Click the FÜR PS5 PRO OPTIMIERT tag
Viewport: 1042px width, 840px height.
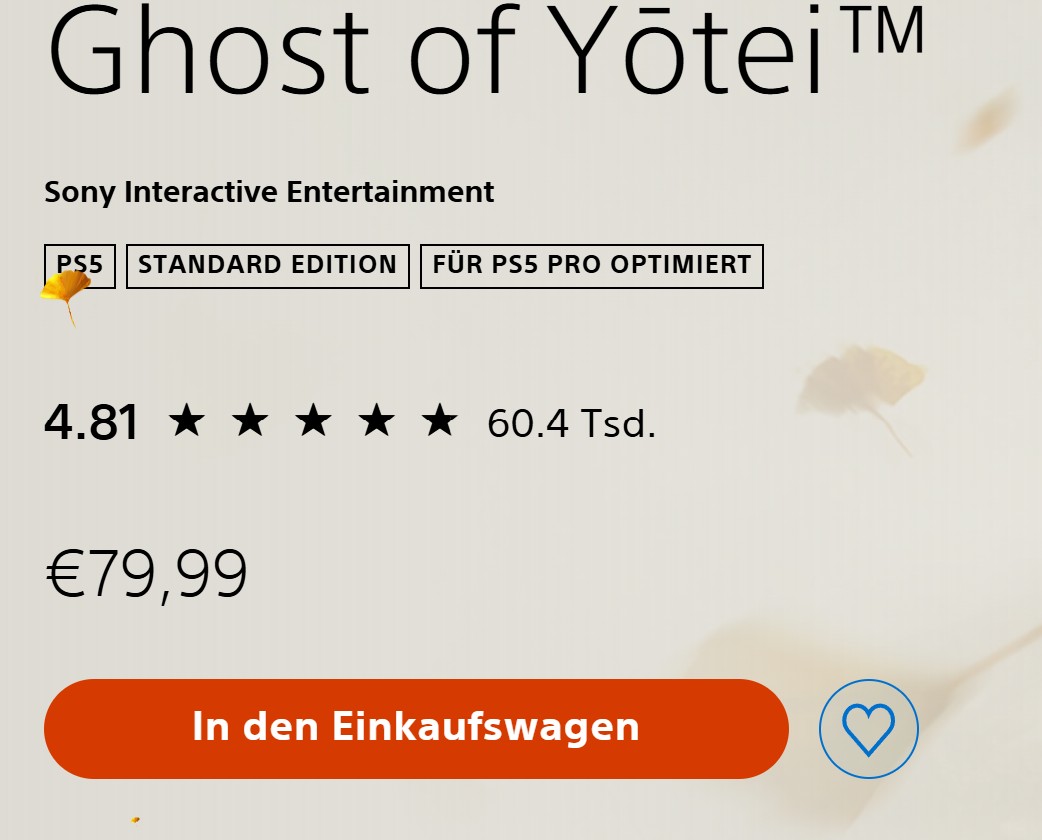(x=592, y=266)
